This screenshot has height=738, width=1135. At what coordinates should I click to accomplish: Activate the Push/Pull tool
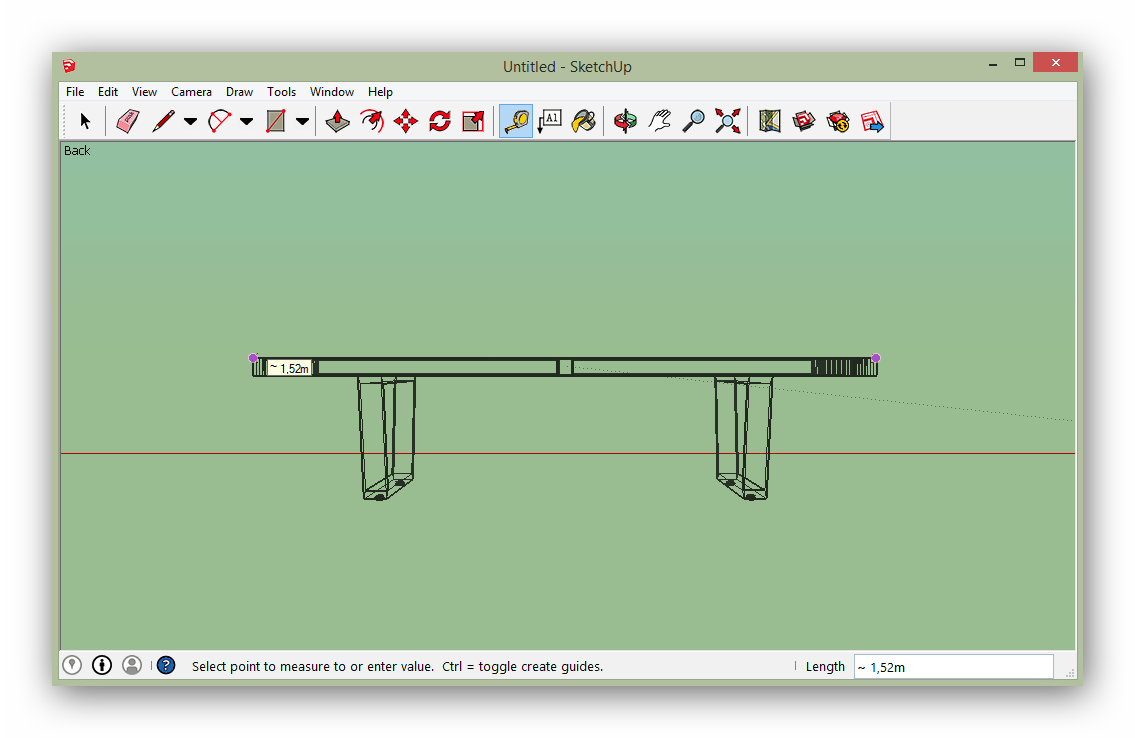pyautogui.click(x=338, y=121)
